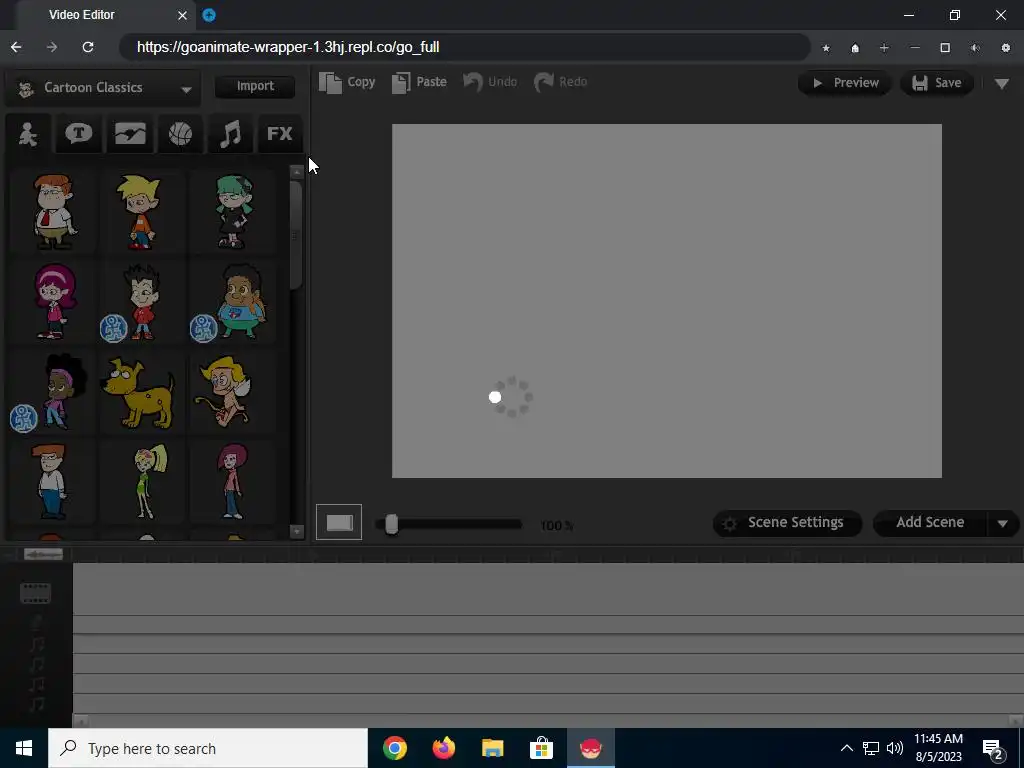Open the Backgrounds tab
Image resolution: width=1024 pixels, height=768 pixels.
tap(129, 134)
